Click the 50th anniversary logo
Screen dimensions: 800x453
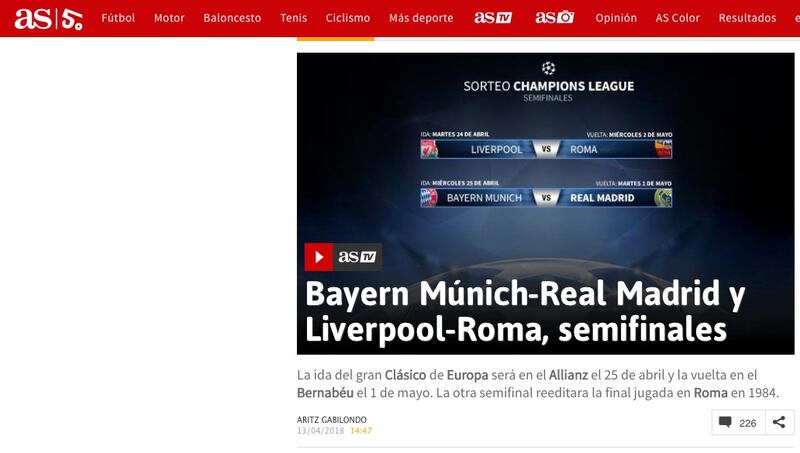pyautogui.click(x=72, y=19)
